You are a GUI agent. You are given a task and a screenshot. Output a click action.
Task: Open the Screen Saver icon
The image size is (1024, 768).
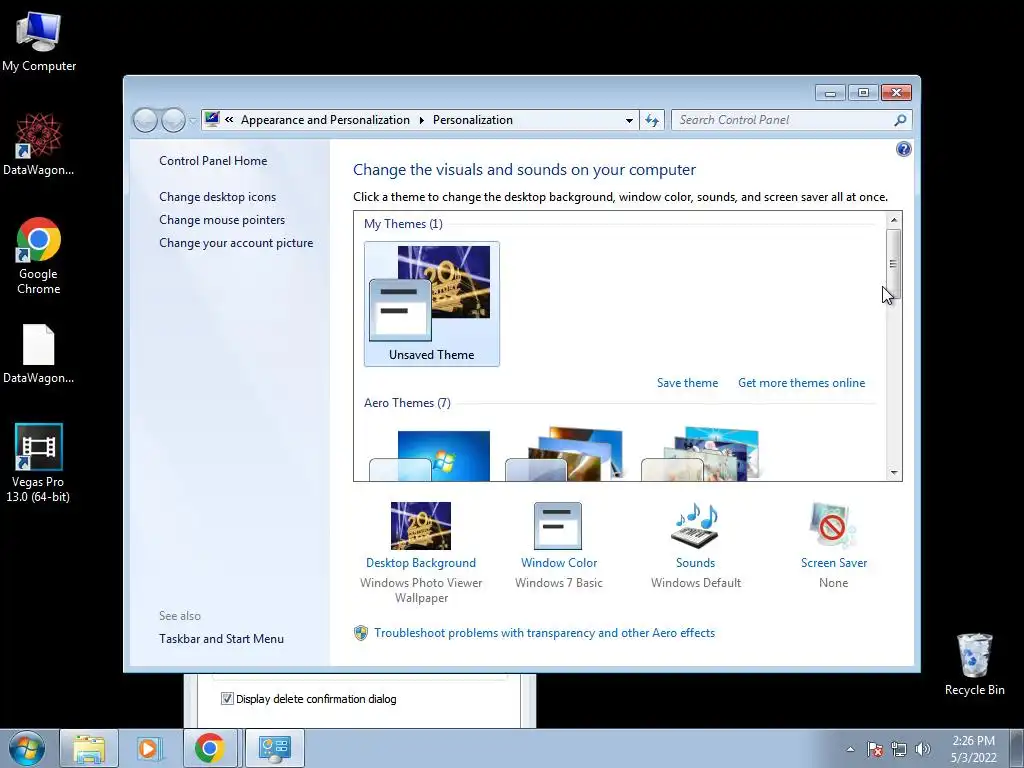coord(833,526)
